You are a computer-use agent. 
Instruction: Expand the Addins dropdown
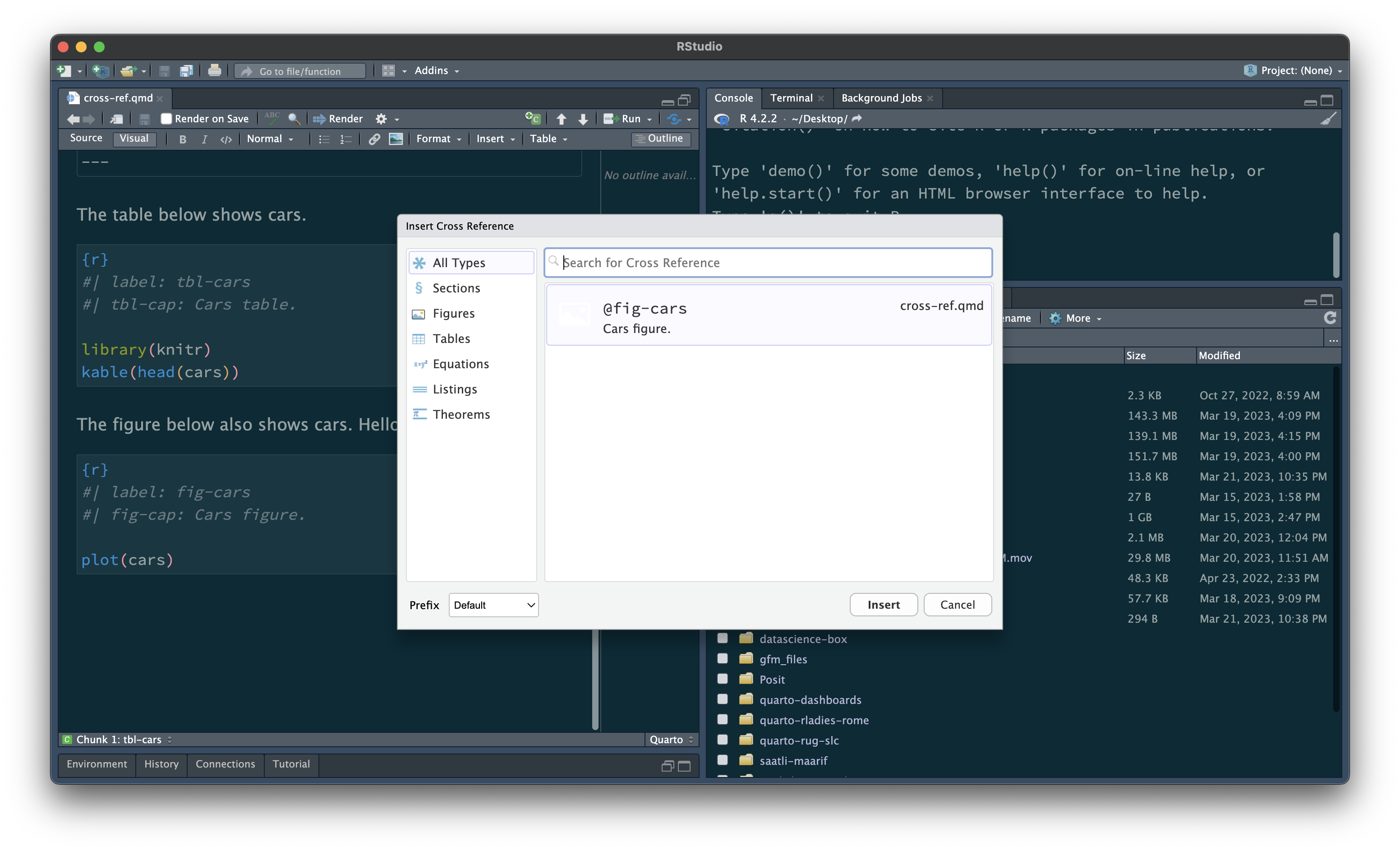pyautogui.click(x=436, y=70)
